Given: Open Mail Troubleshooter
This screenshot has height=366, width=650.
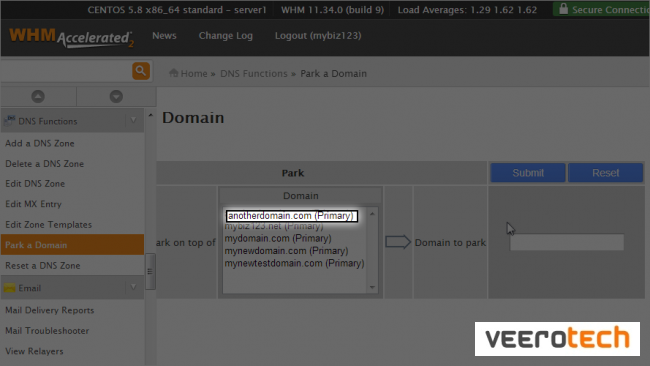Looking at the screenshot, I should [47, 331].
